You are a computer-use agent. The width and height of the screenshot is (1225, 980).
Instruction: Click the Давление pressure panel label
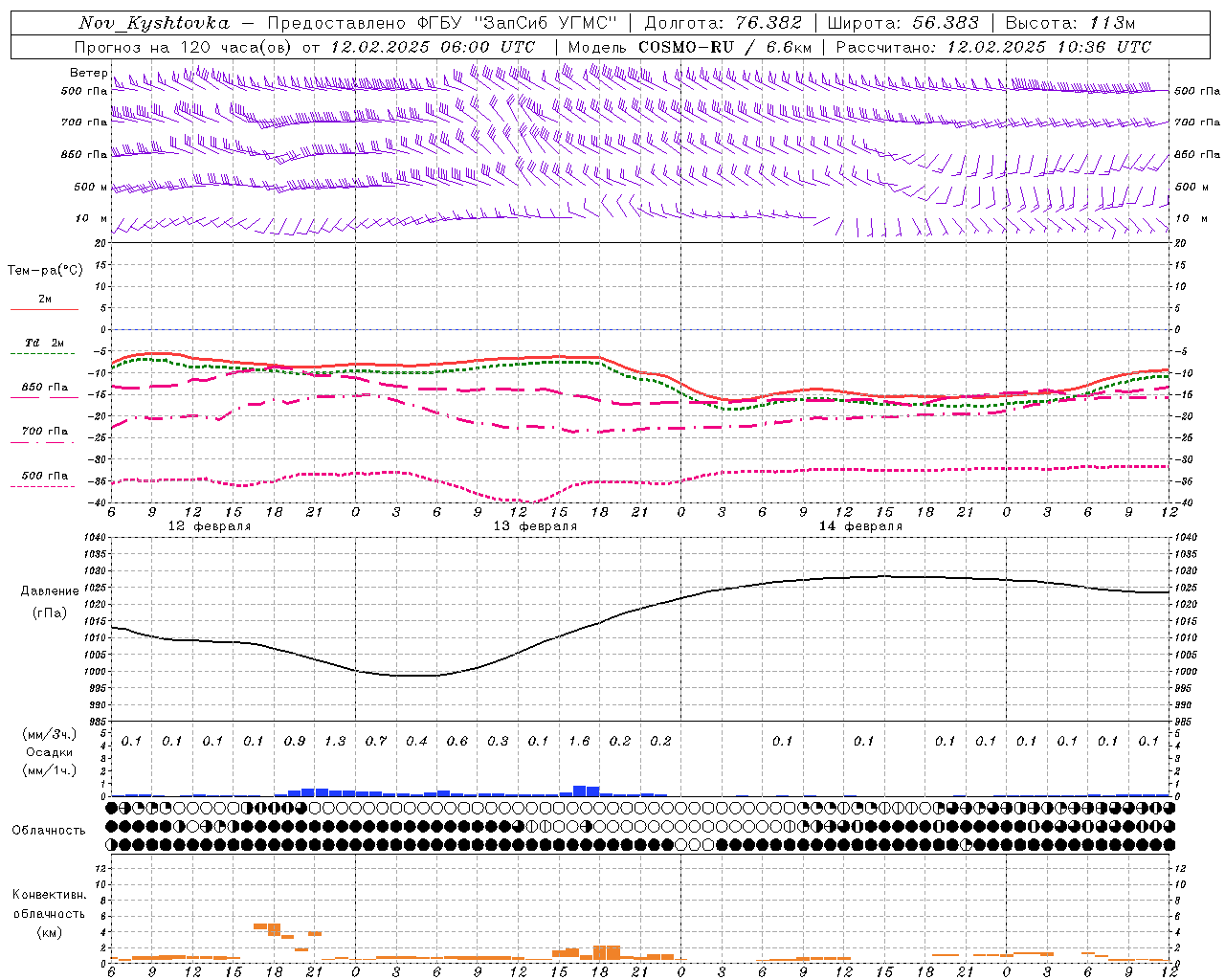pyautogui.click(x=51, y=591)
